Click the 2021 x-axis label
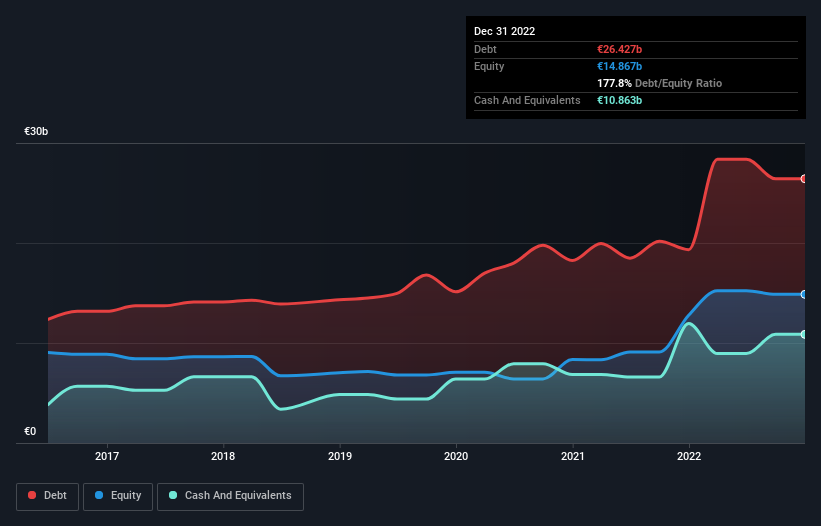Image resolution: width=821 pixels, height=526 pixels. (573, 456)
